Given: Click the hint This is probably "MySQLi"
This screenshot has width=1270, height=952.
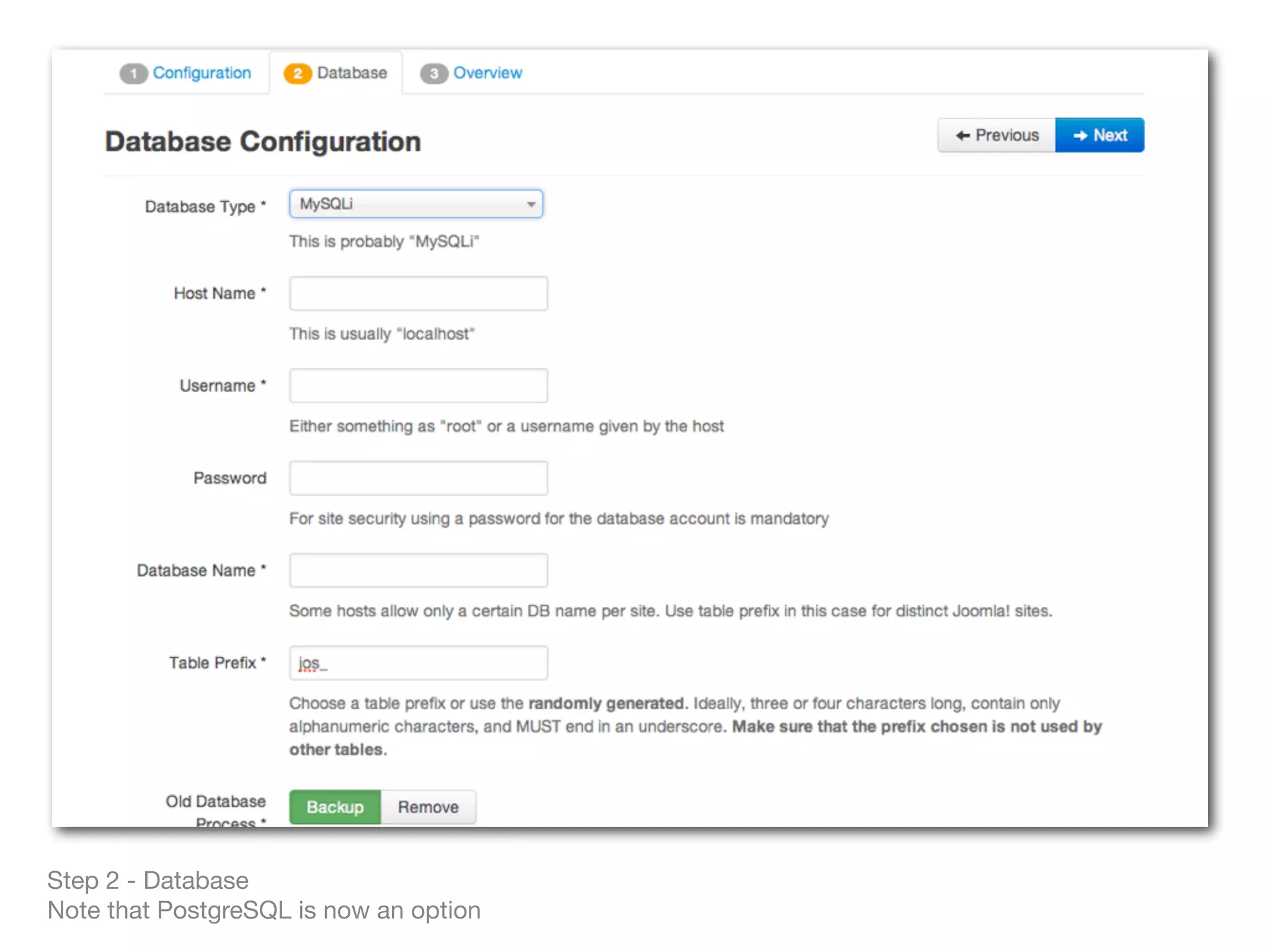Looking at the screenshot, I should pos(384,241).
